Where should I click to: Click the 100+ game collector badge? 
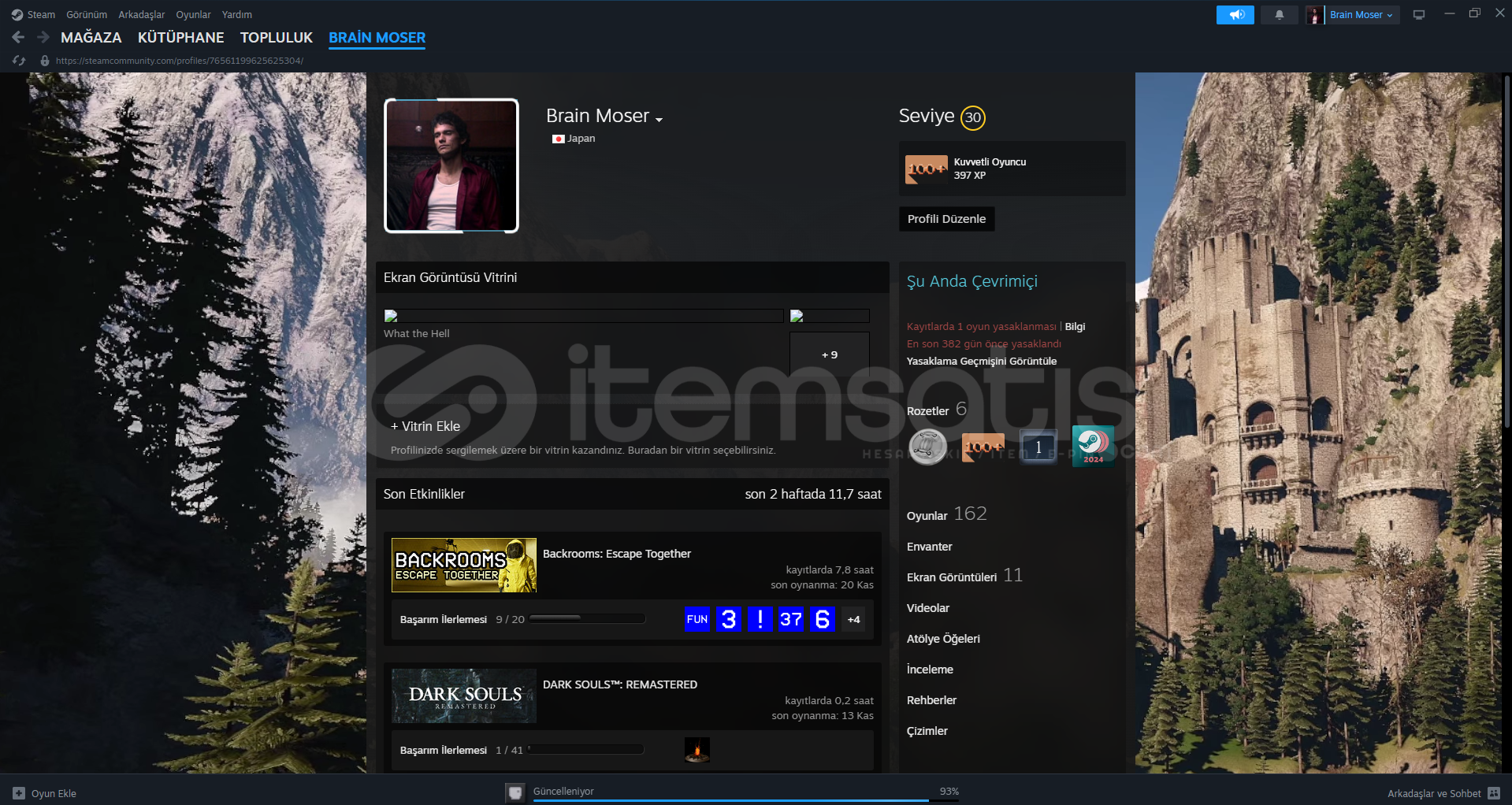[x=983, y=447]
